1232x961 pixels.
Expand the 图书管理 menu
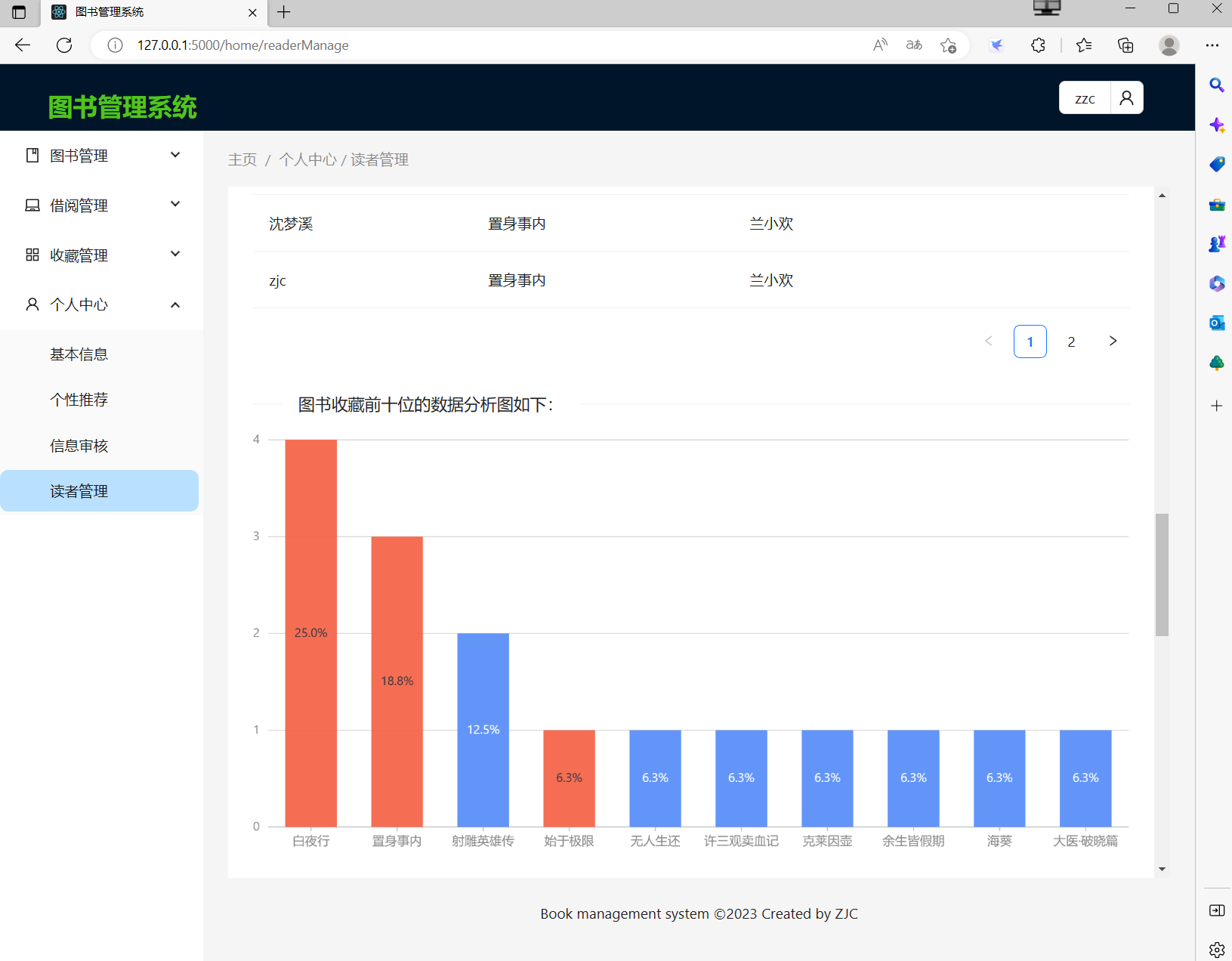[101, 156]
